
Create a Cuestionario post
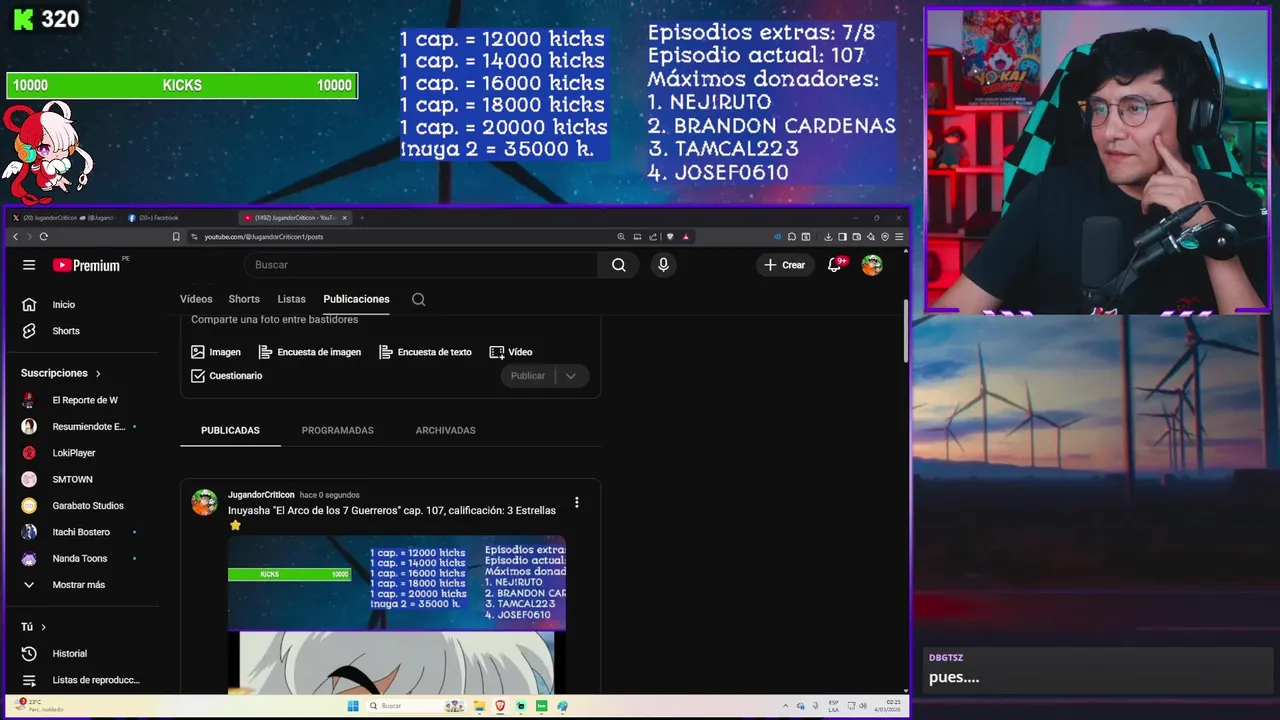pos(227,376)
